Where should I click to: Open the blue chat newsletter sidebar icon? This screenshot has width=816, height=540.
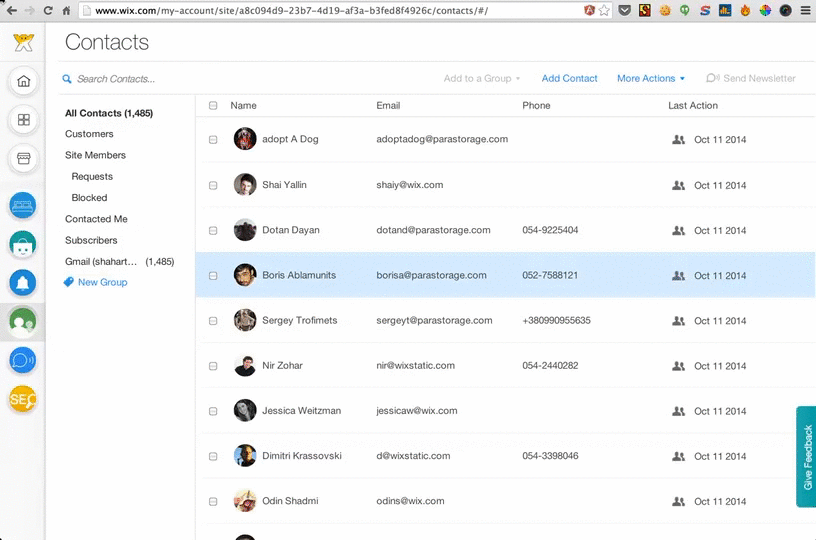tap(23, 360)
